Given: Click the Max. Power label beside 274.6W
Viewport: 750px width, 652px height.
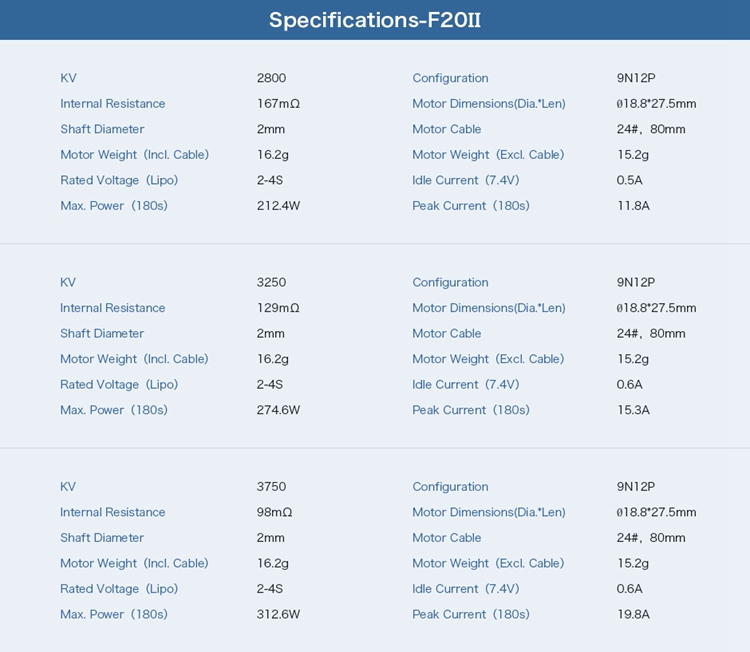Looking at the screenshot, I should (114, 410).
